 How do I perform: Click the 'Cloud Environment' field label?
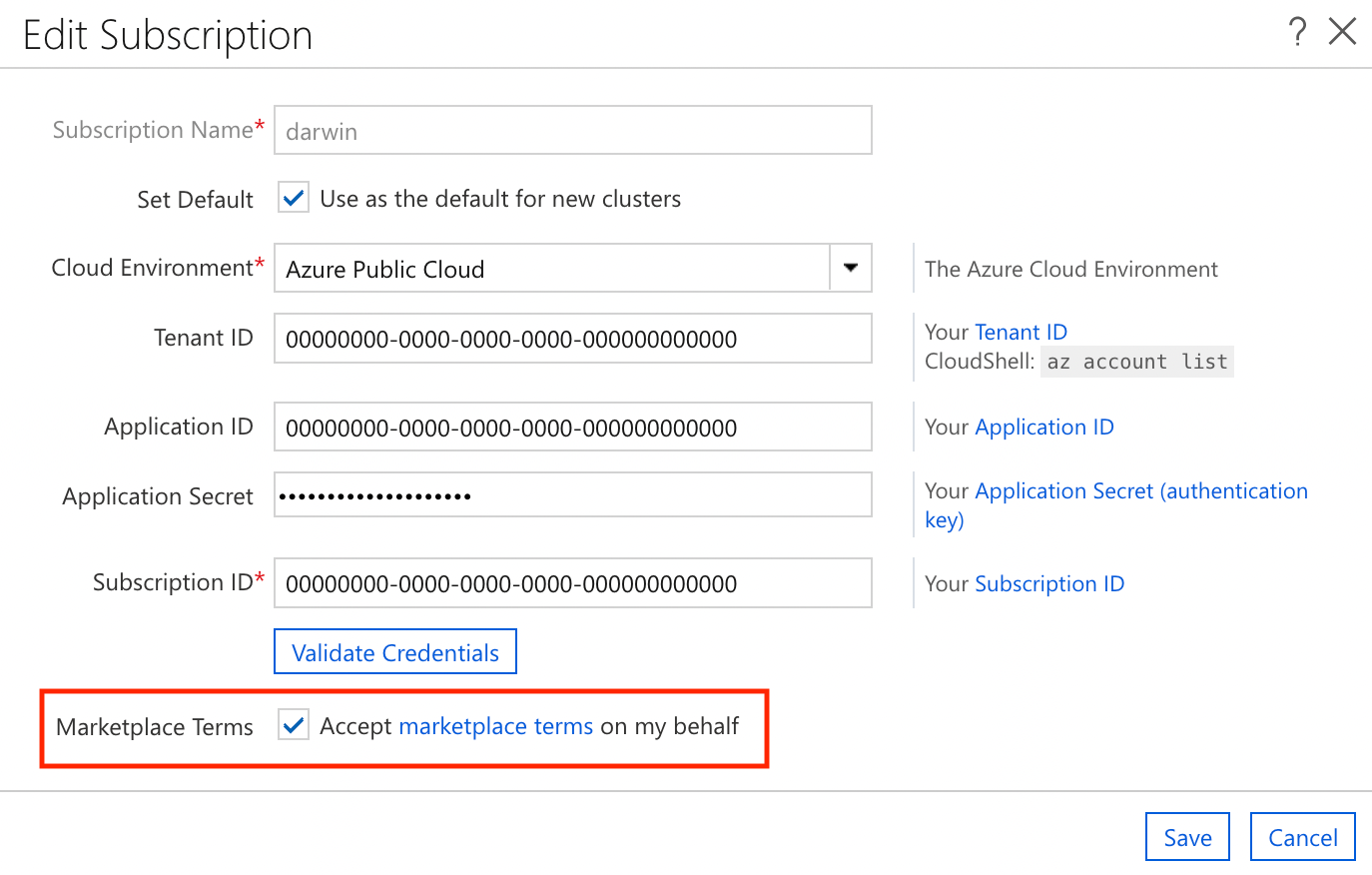(x=152, y=268)
